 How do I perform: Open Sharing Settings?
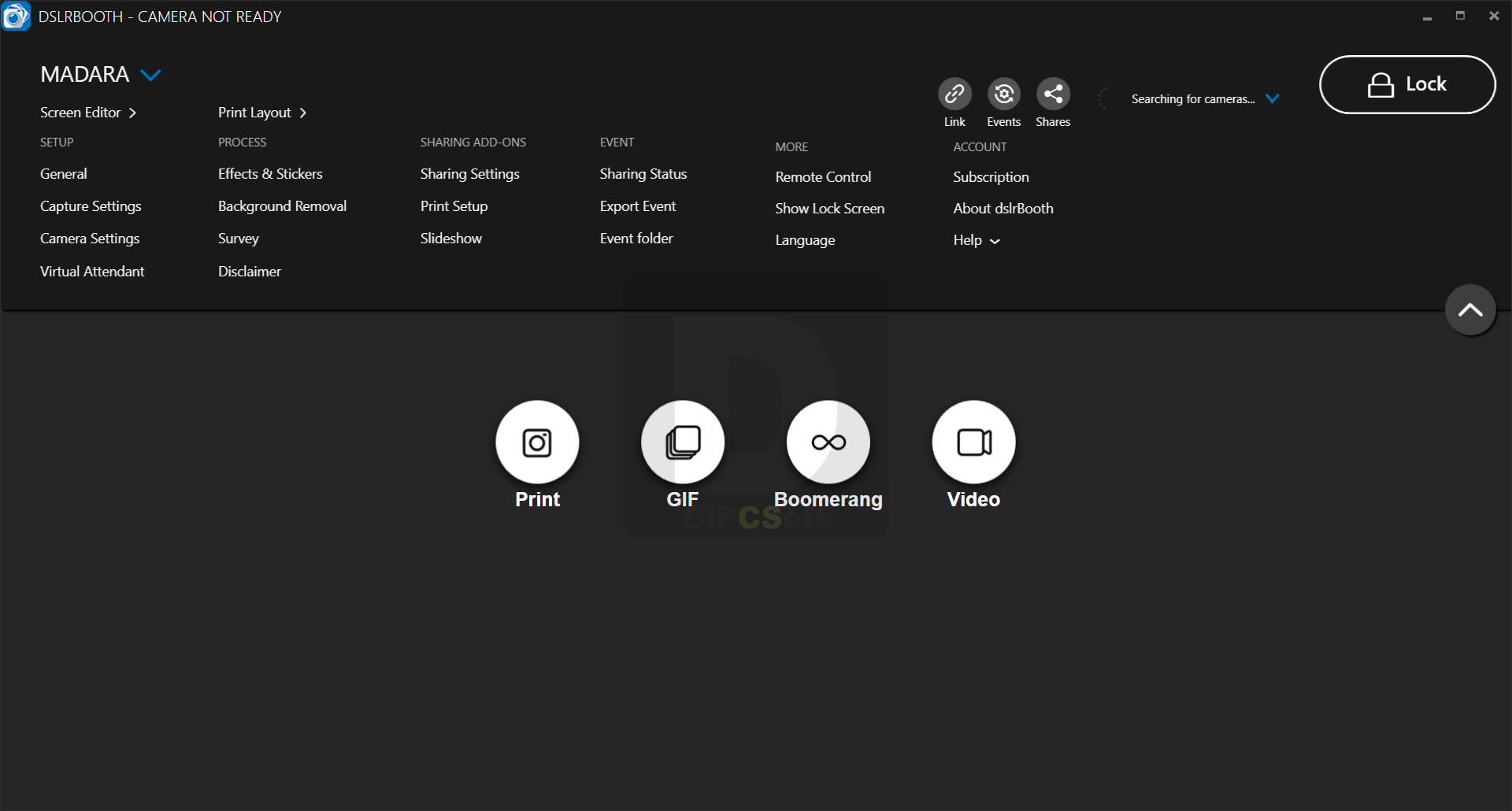pyautogui.click(x=470, y=174)
